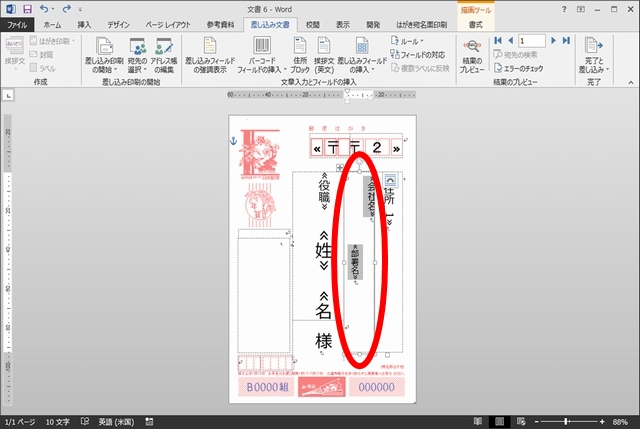Switch to Print Layout view
The width and height of the screenshot is (640, 429).
pos(499,421)
